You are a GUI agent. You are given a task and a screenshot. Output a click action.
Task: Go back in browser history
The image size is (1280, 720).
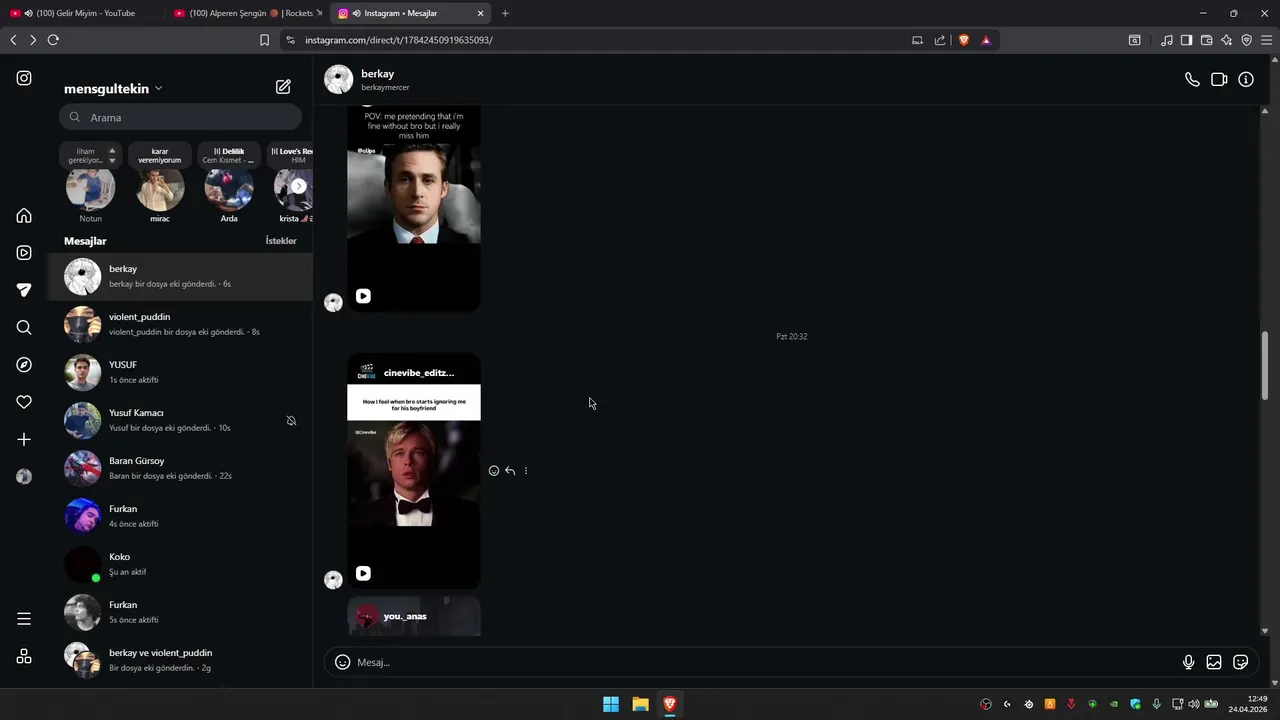point(13,40)
